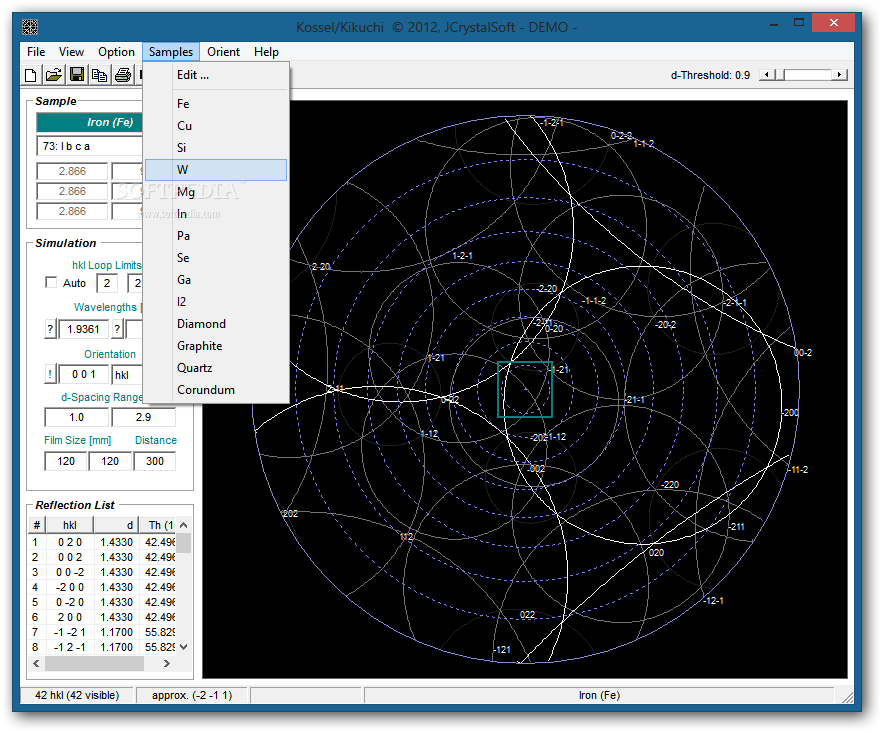Image resolution: width=882 pixels, height=732 pixels.
Task: Increase d-Threshold with right arrow
Action: click(x=840, y=75)
